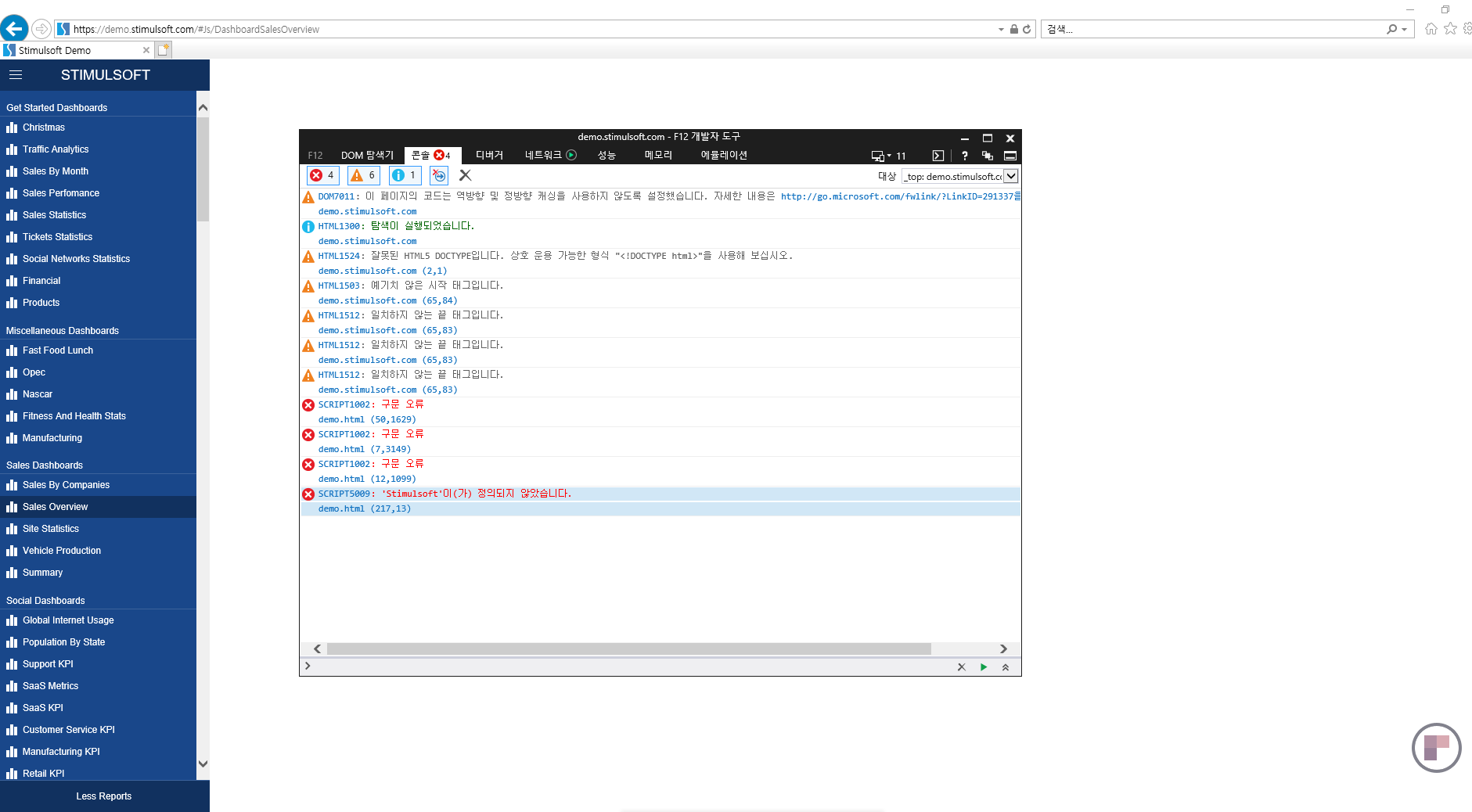
Task: Switch to the 네트워크 tab
Action: coord(550,155)
